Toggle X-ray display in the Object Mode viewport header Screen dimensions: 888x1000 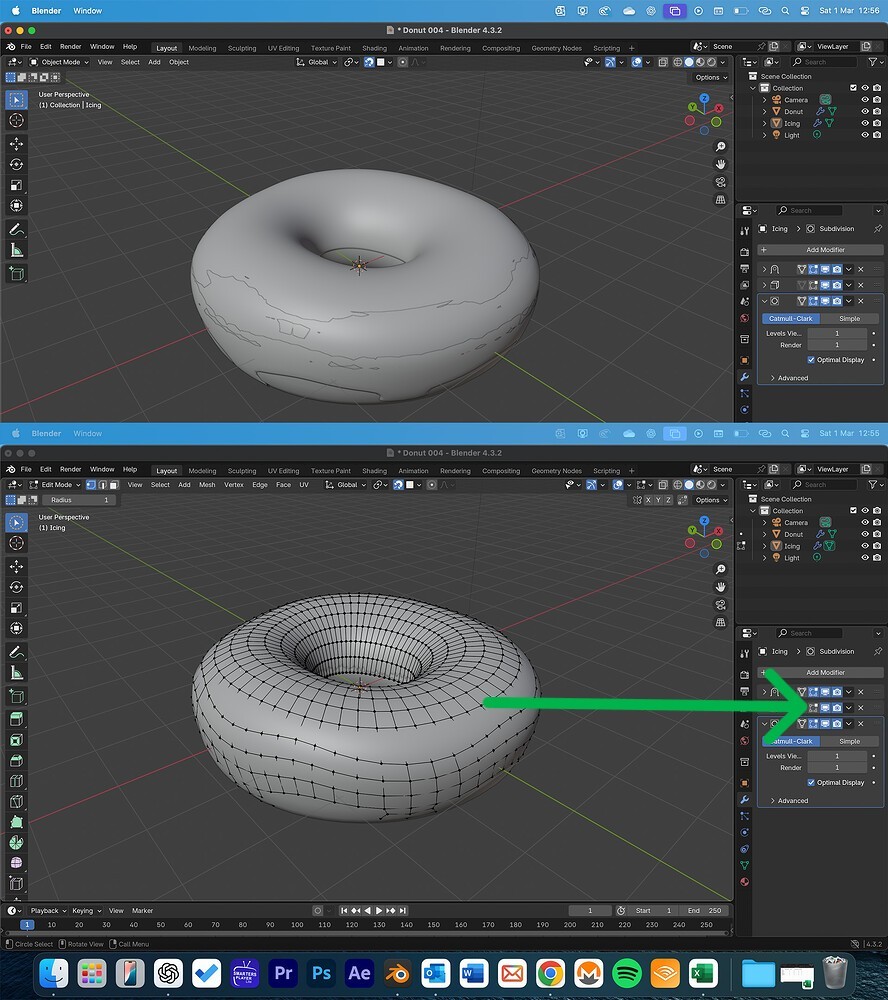663,62
